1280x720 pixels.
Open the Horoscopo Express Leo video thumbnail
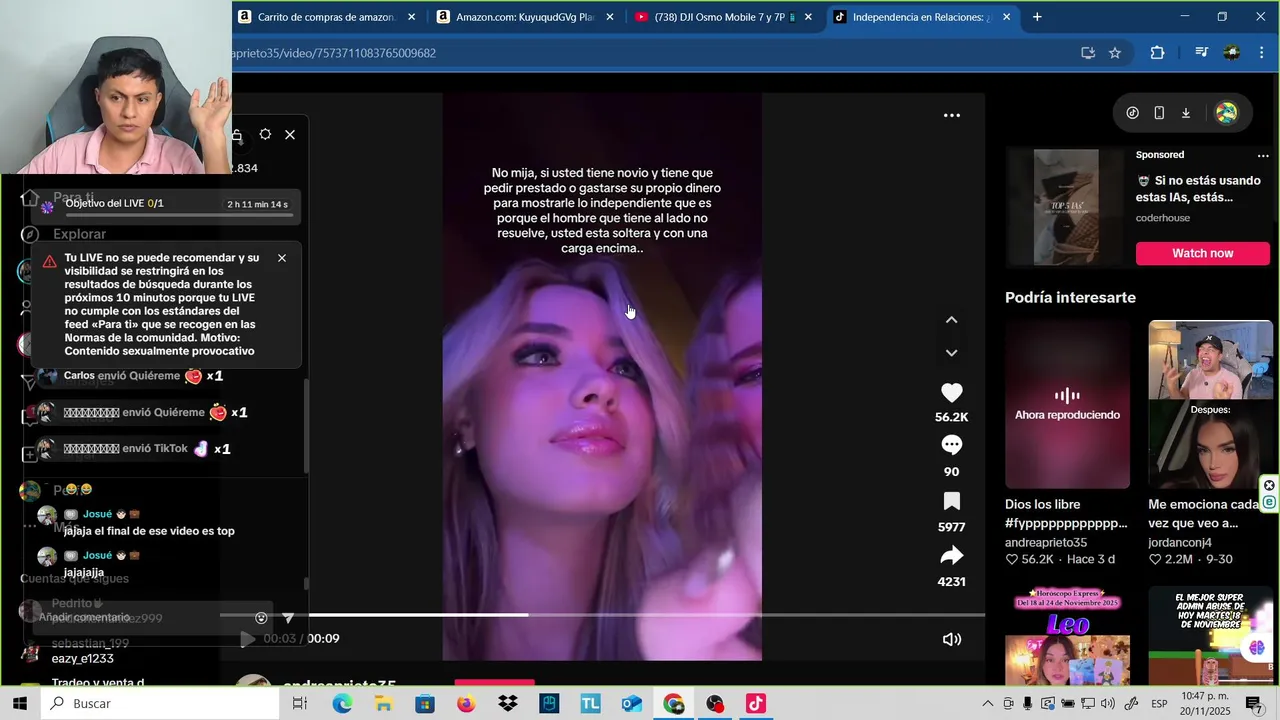pyautogui.click(x=1067, y=635)
